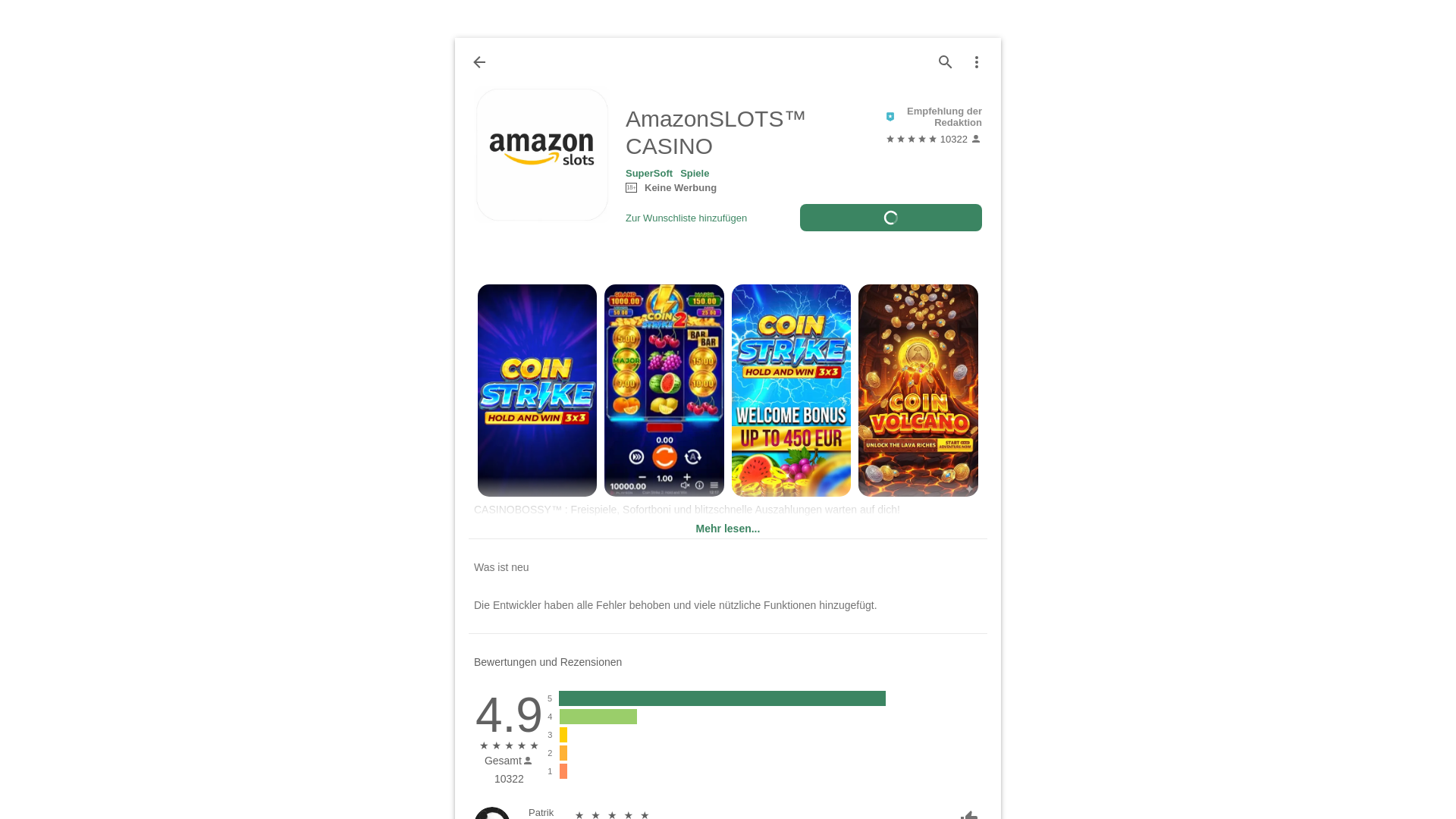Click the 5-star rating bar

[722, 698]
